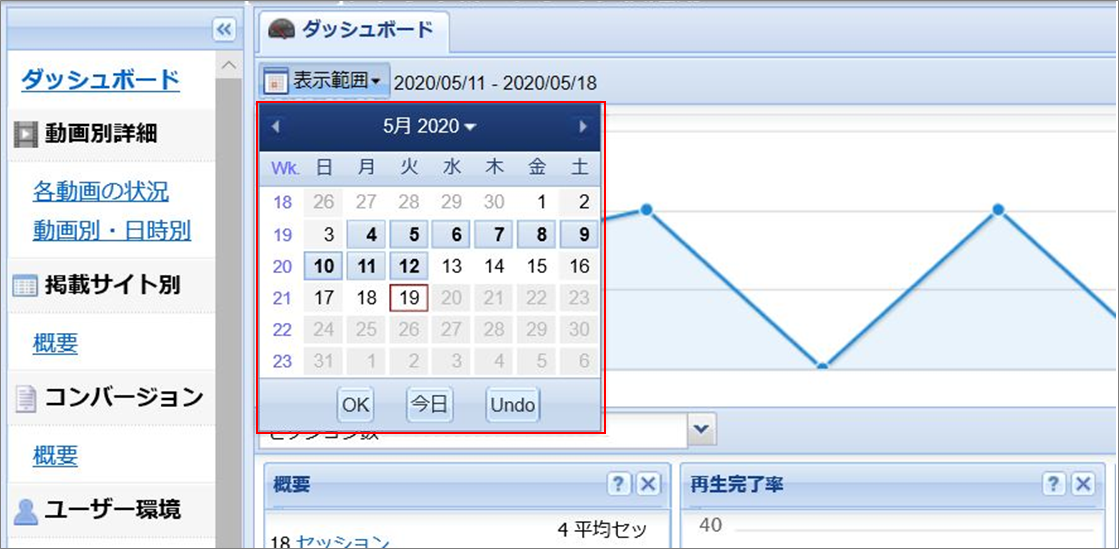Close the 再生完了率 panel
The width and height of the screenshot is (1119, 549).
1083,485
